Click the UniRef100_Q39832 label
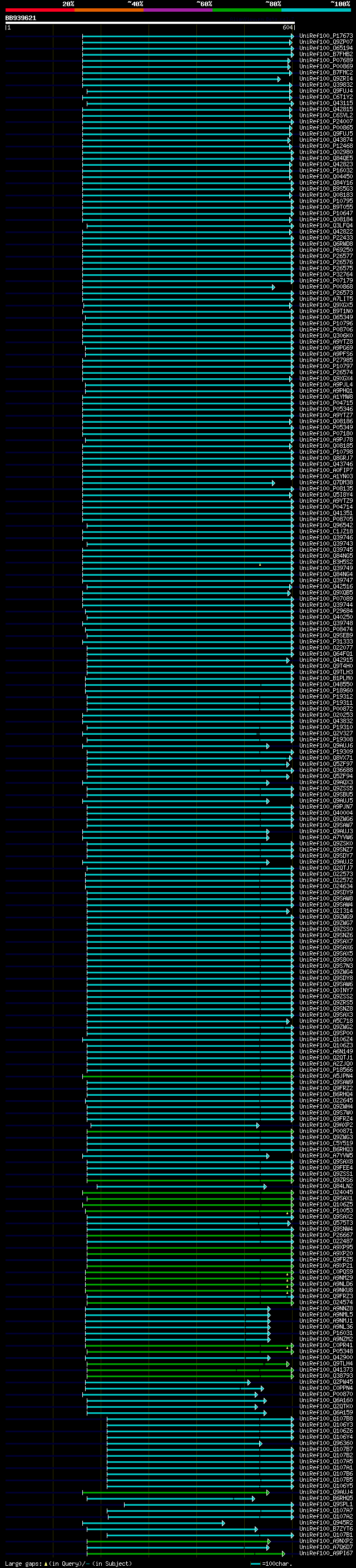Image resolution: width=356 pixels, height=1568 pixels. 326,85
